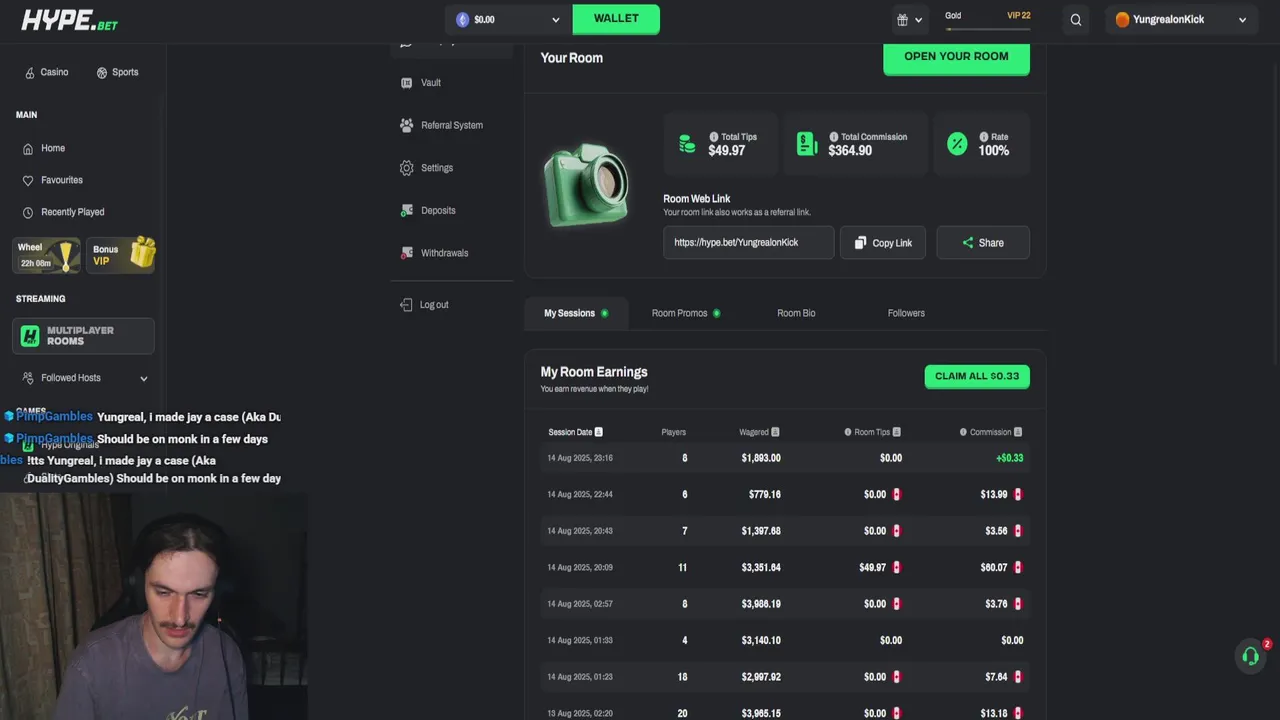Viewport: 1280px width, 720px height.
Task: Click the $364.90 total commission value
Action: click(x=850, y=151)
